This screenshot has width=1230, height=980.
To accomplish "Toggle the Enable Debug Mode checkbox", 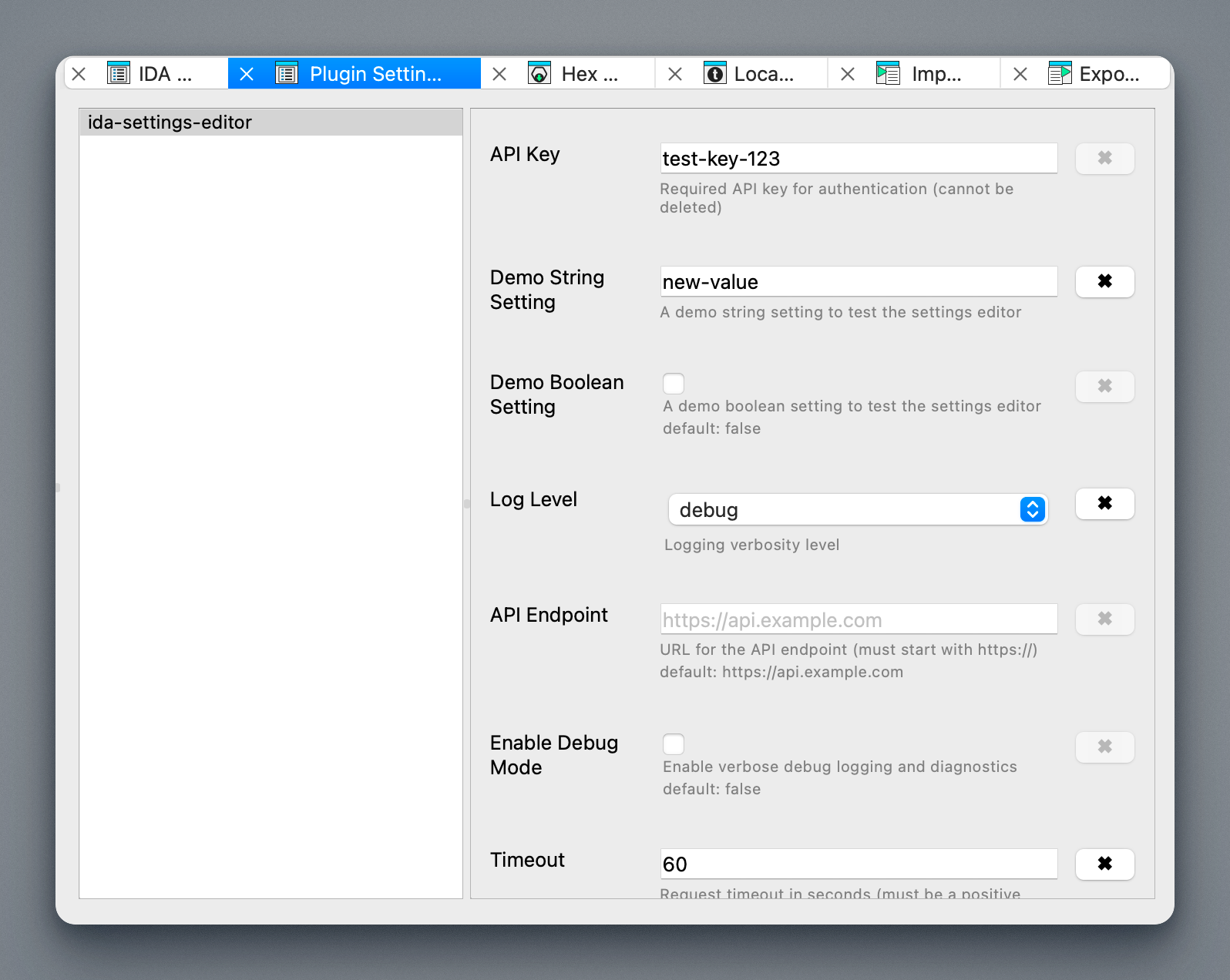I will click(674, 744).
